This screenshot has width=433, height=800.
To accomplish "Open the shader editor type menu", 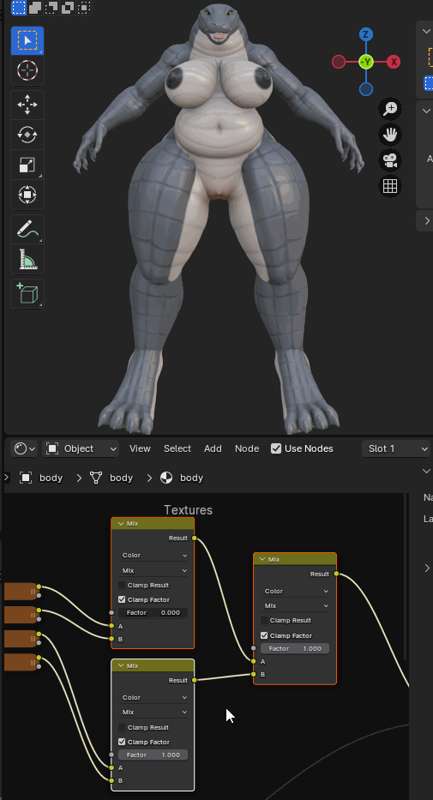I will (24, 449).
